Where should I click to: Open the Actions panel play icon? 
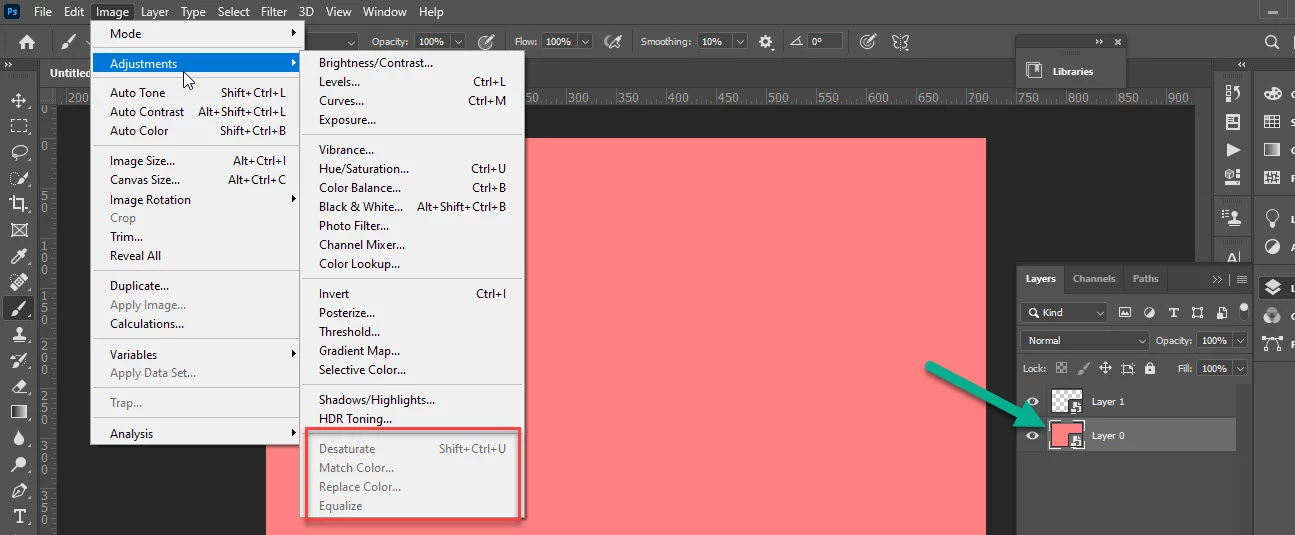pyautogui.click(x=1233, y=150)
